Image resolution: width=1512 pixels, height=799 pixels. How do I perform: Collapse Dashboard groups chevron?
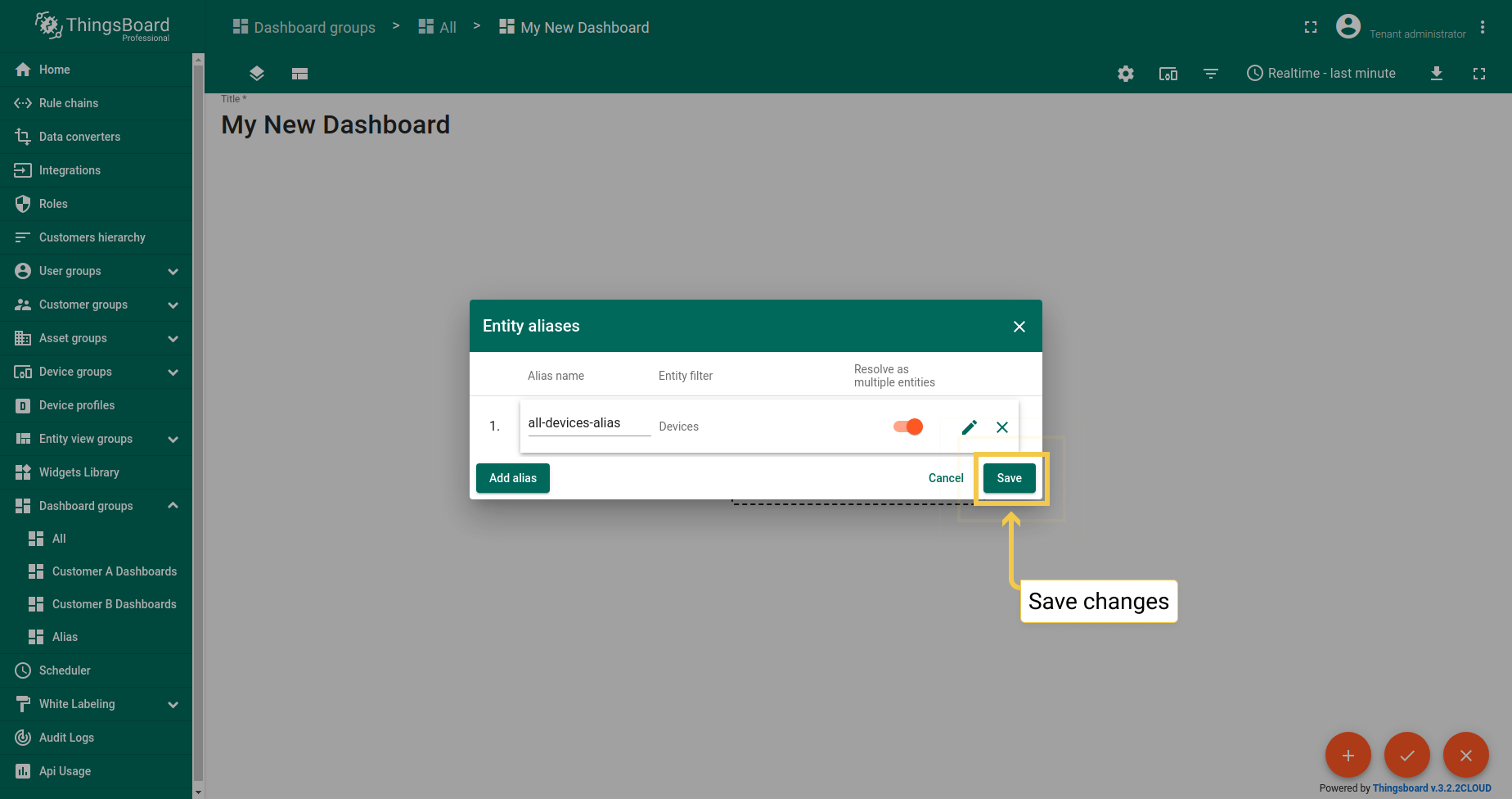click(x=173, y=506)
